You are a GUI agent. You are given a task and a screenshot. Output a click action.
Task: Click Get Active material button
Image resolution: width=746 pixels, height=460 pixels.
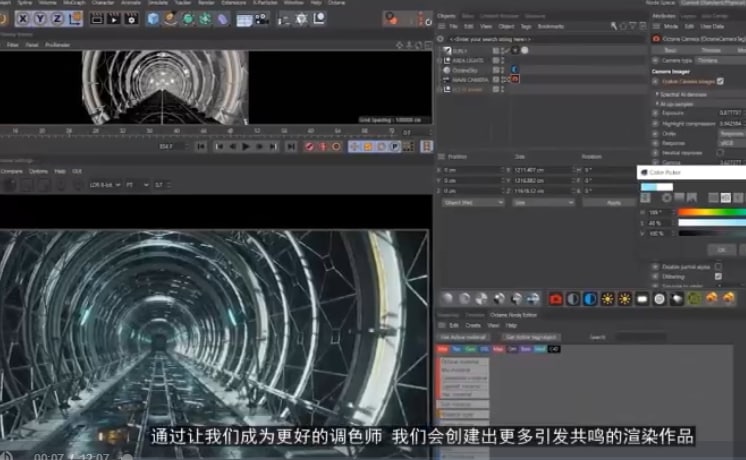pyautogui.click(x=463, y=337)
